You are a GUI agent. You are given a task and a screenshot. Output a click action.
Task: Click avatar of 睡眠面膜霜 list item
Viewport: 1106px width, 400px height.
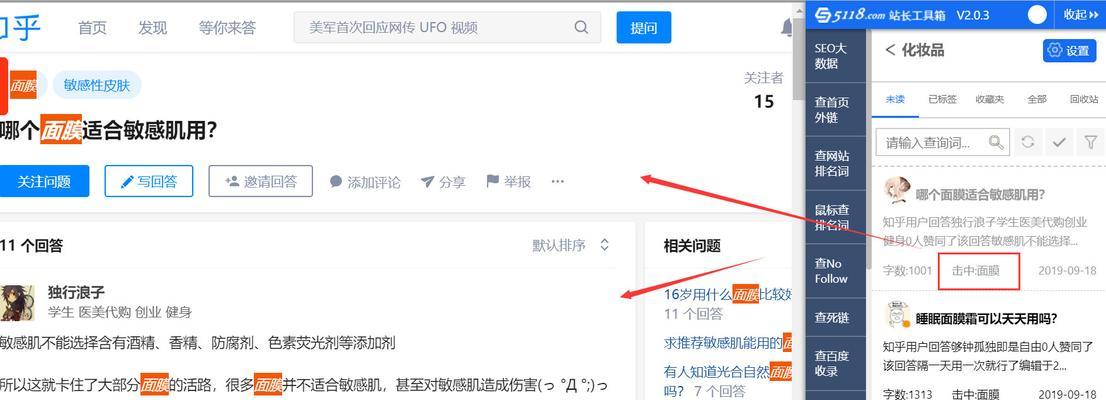coord(897,315)
